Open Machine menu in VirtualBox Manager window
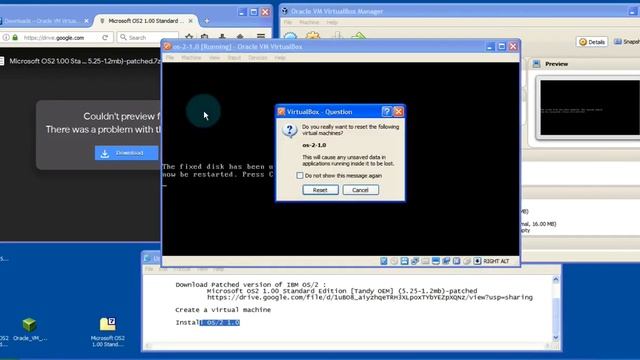 tap(309, 22)
